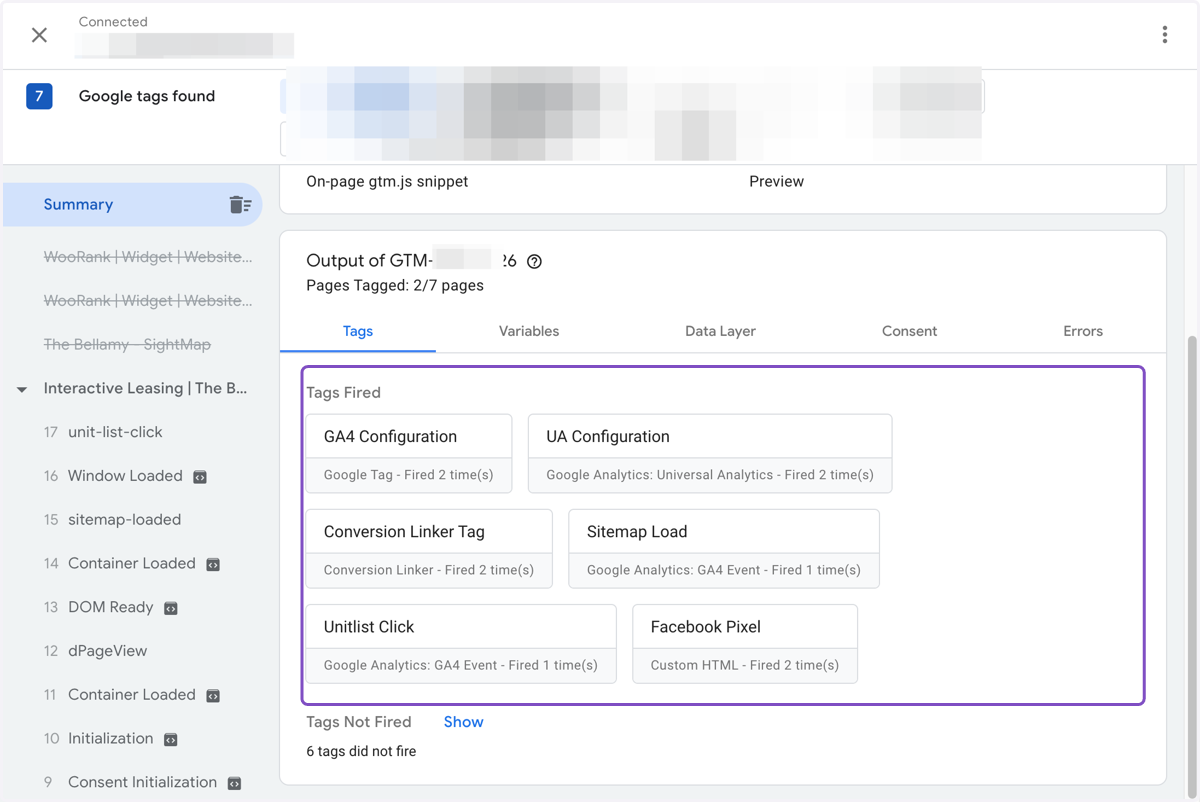Close the Tag Assistant connected panel

(x=39, y=35)
